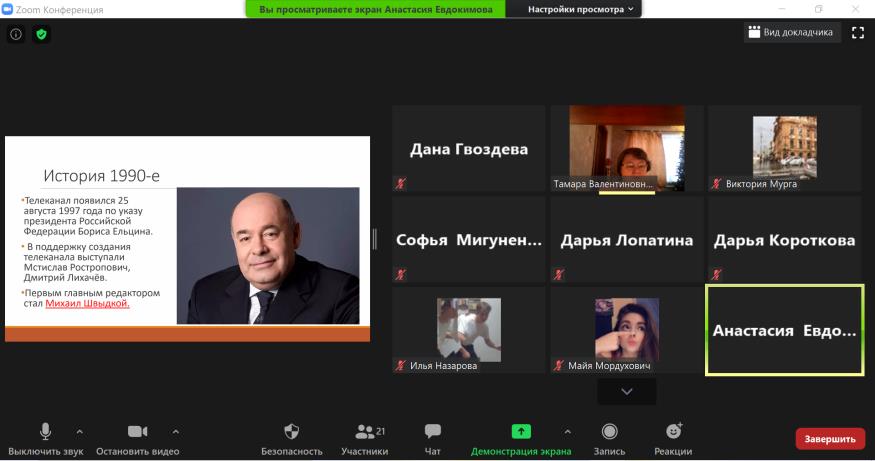This screenshot has height=461, width=875.
Task: Start screen sharing with the green arrow
Action: click(x=521, y=431)
